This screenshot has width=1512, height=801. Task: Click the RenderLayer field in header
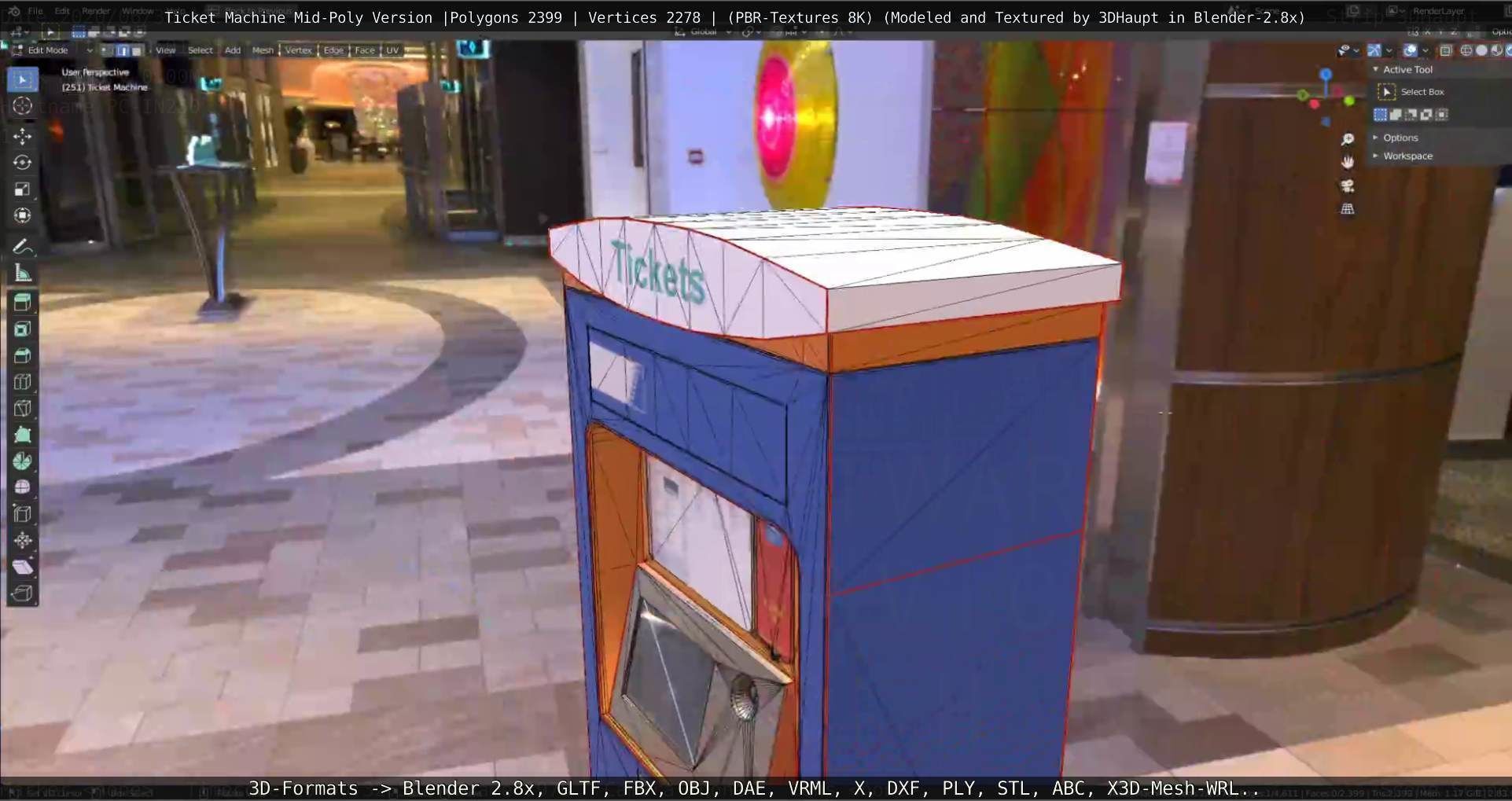1438,11
